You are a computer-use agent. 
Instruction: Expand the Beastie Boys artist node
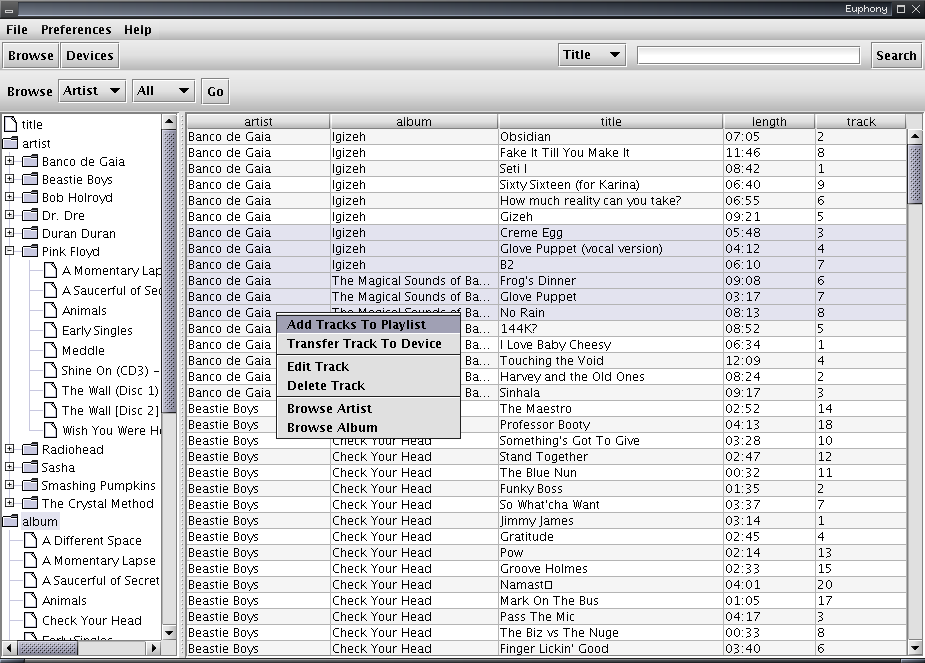click(9, 179)
